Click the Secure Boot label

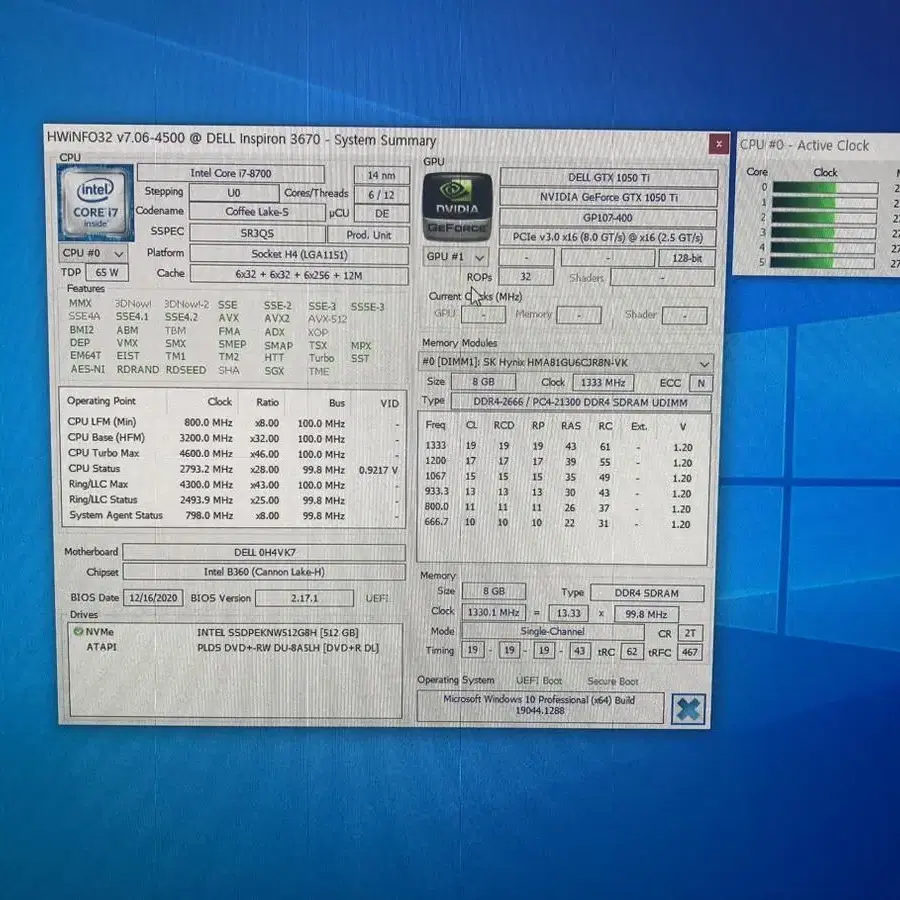[x=612, y=681]
